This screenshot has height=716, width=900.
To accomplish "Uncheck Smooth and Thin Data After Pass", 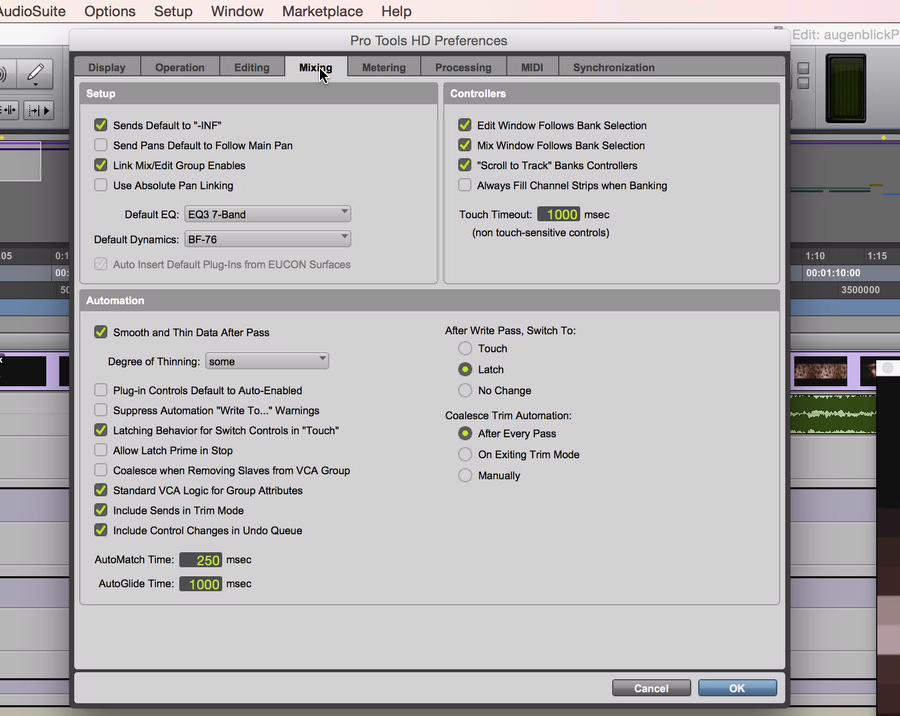I will coord(100,333).
